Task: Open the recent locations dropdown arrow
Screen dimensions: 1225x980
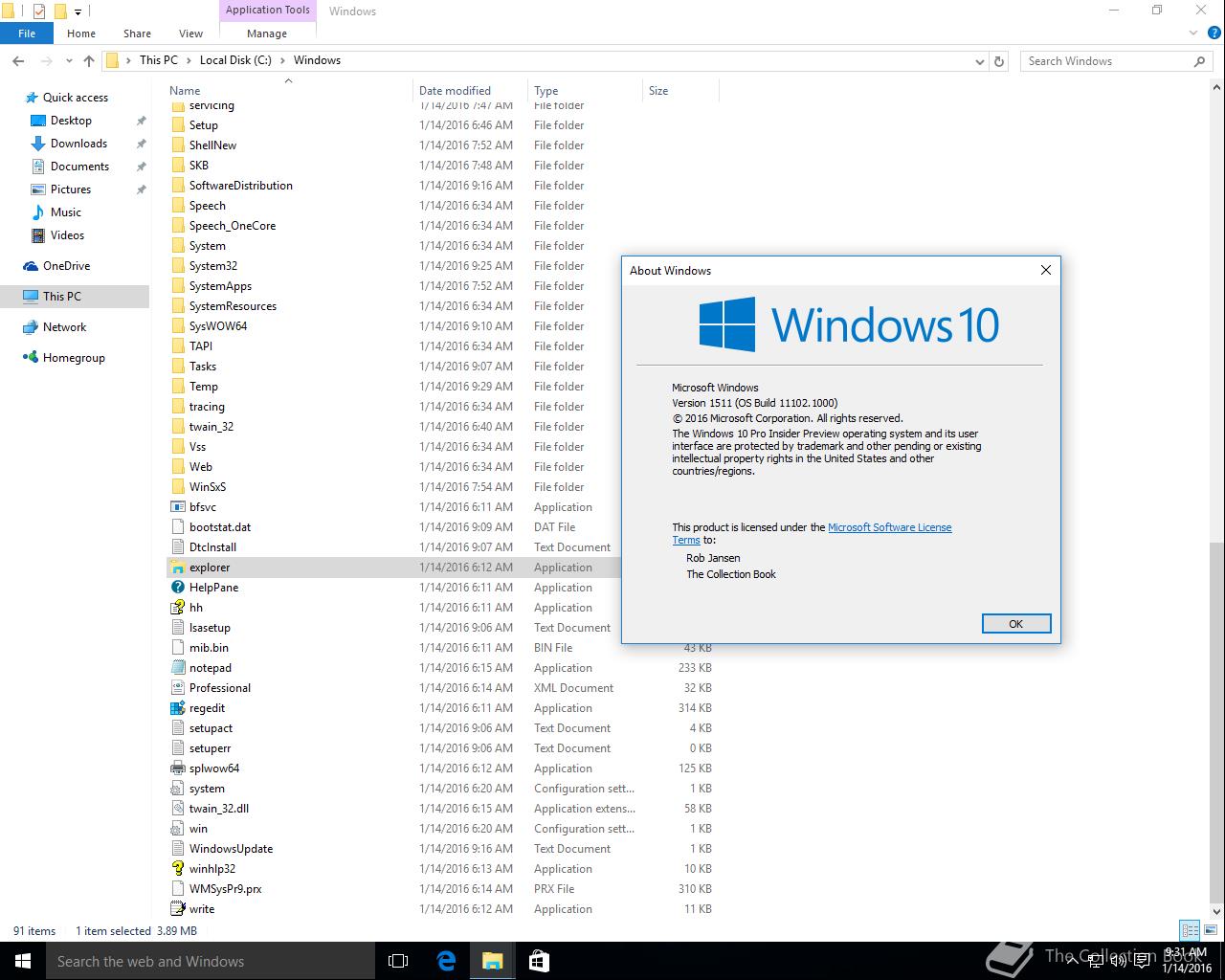Action: pyautogui.click(x=69, y=61)
